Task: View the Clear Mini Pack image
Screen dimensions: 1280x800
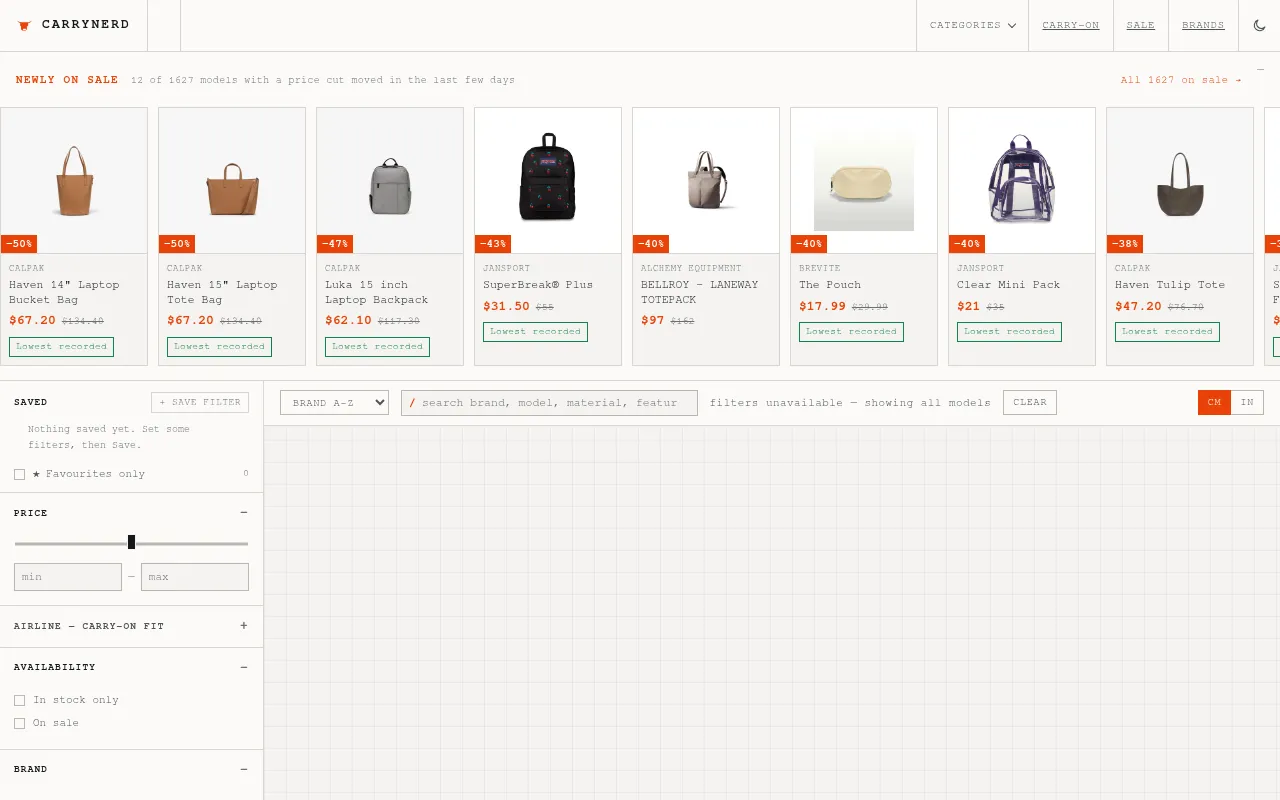Action: click(x=1022, y=180)
